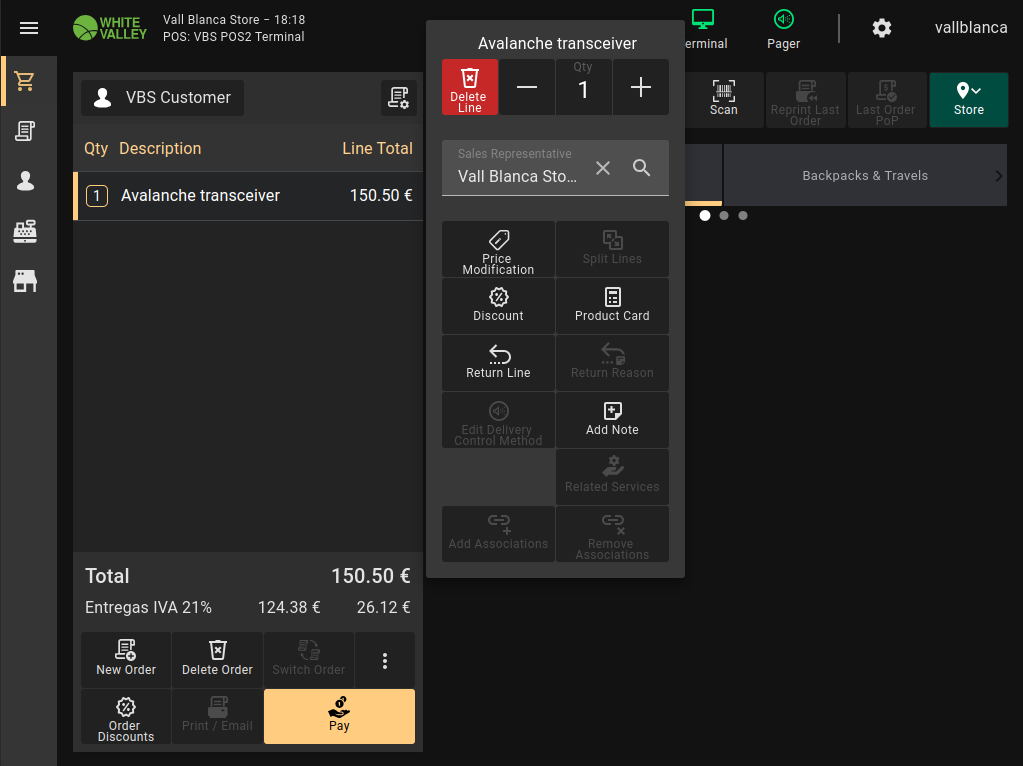Open the hamburger main menu
This screenshot has height=766, width=1023.
[29, 28]
